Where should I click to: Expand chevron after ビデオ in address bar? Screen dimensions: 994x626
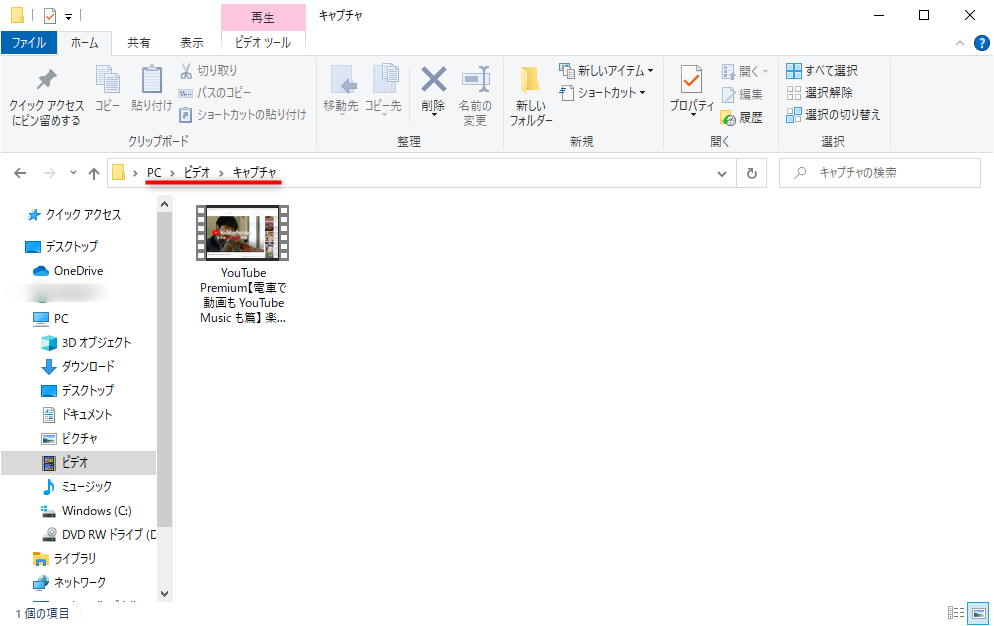[x=221, y=173]
